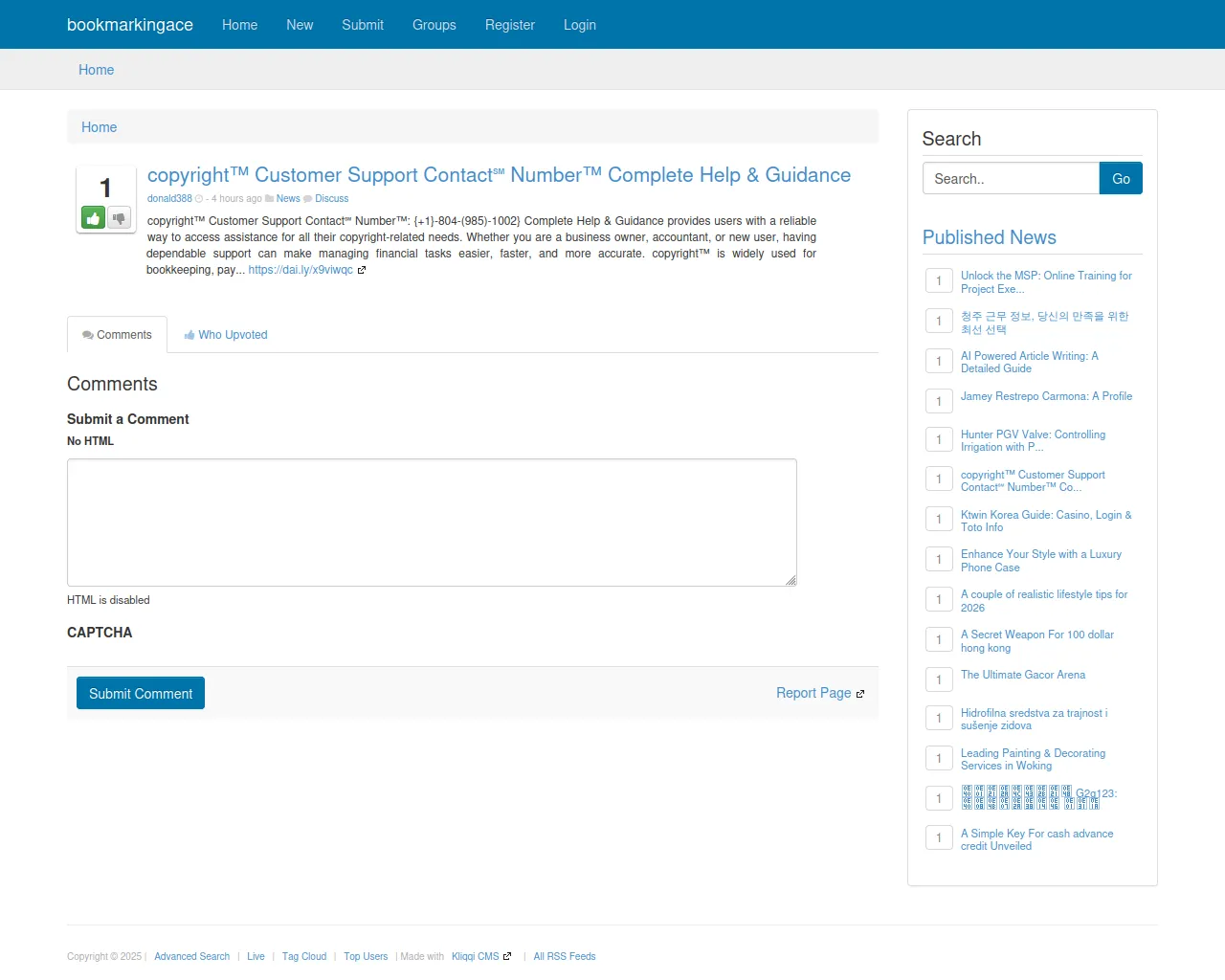The image size is (1225, 980).
Task: Click external link icon beside dai.ly URL
Action: pos(362,270)
